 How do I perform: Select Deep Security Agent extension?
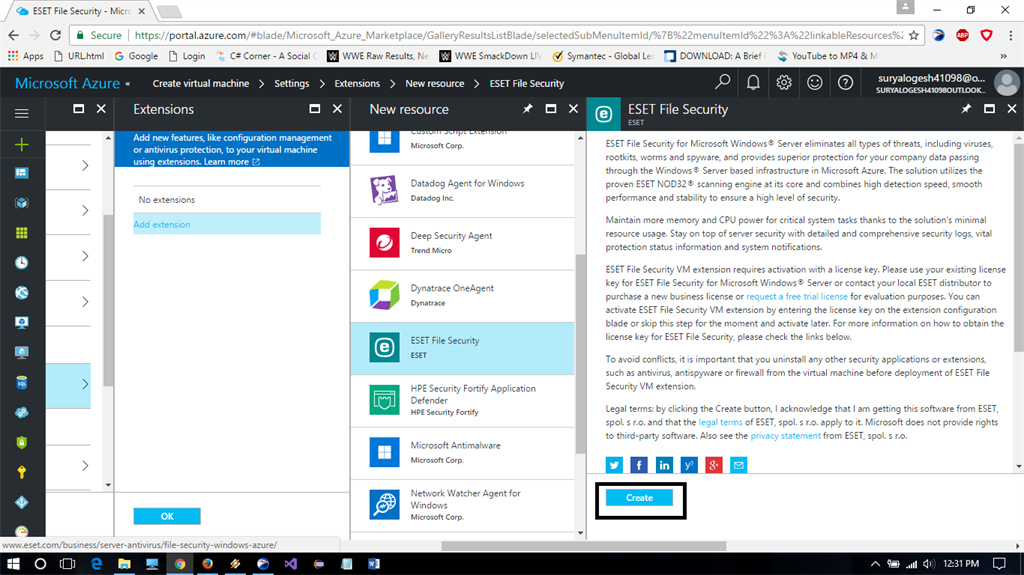[462, 243]
